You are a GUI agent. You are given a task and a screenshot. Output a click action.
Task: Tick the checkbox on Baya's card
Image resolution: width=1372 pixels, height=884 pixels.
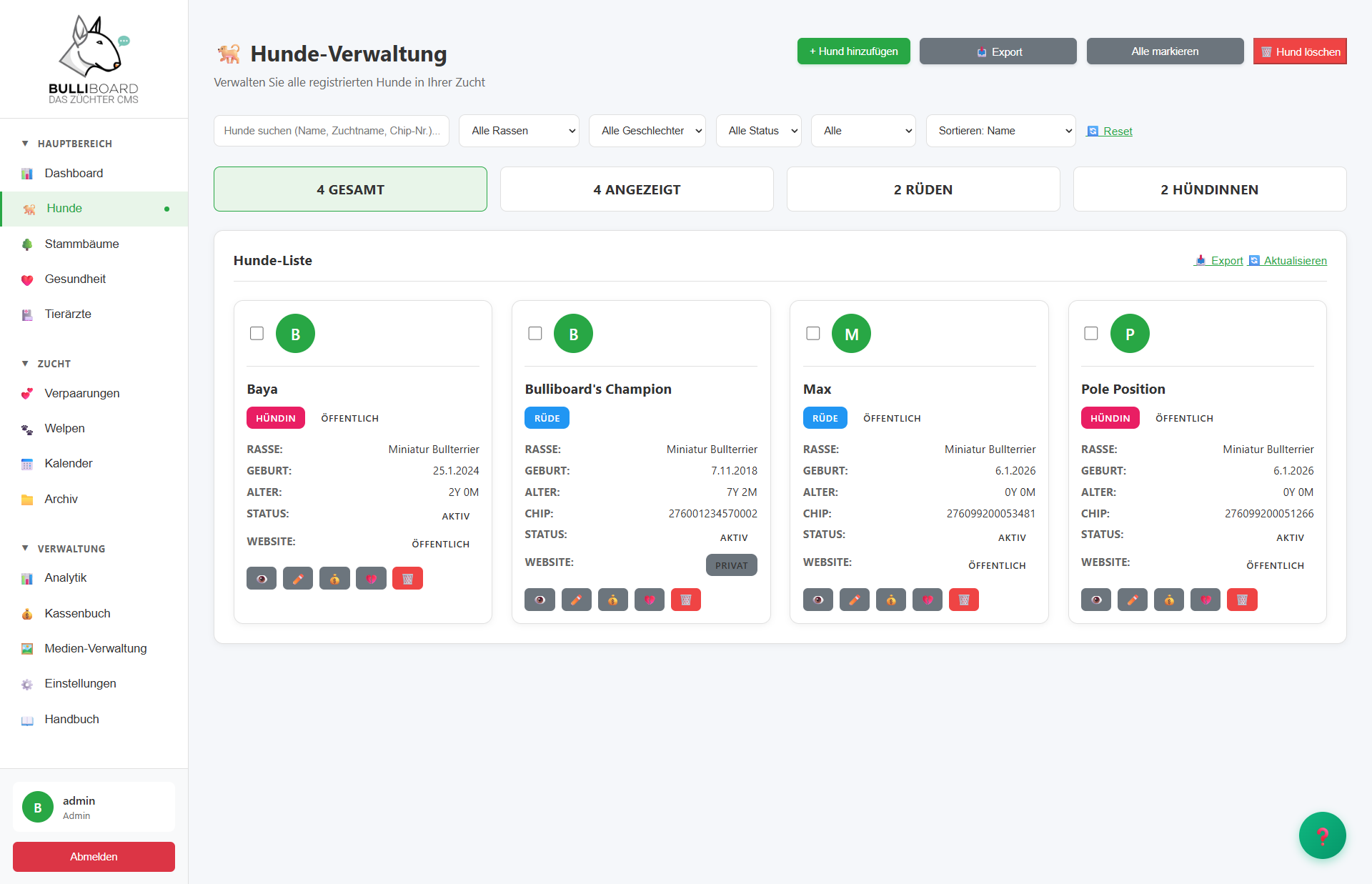coord(257,333)
